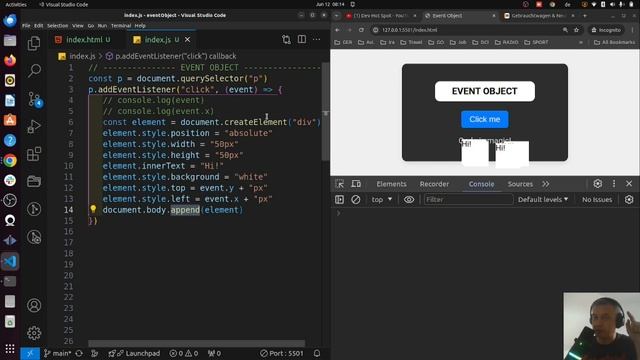Synchronize changes in the status bar
The height and width of the screenshot is (360, 640).
coord(79,353)
